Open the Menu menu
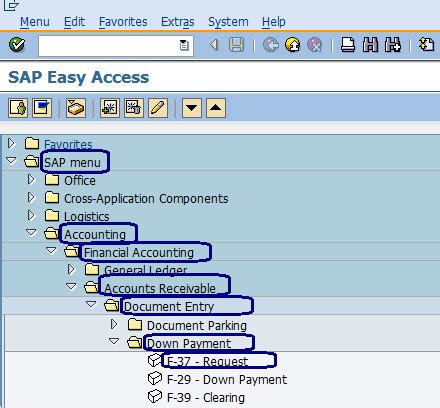 (35, 22)
